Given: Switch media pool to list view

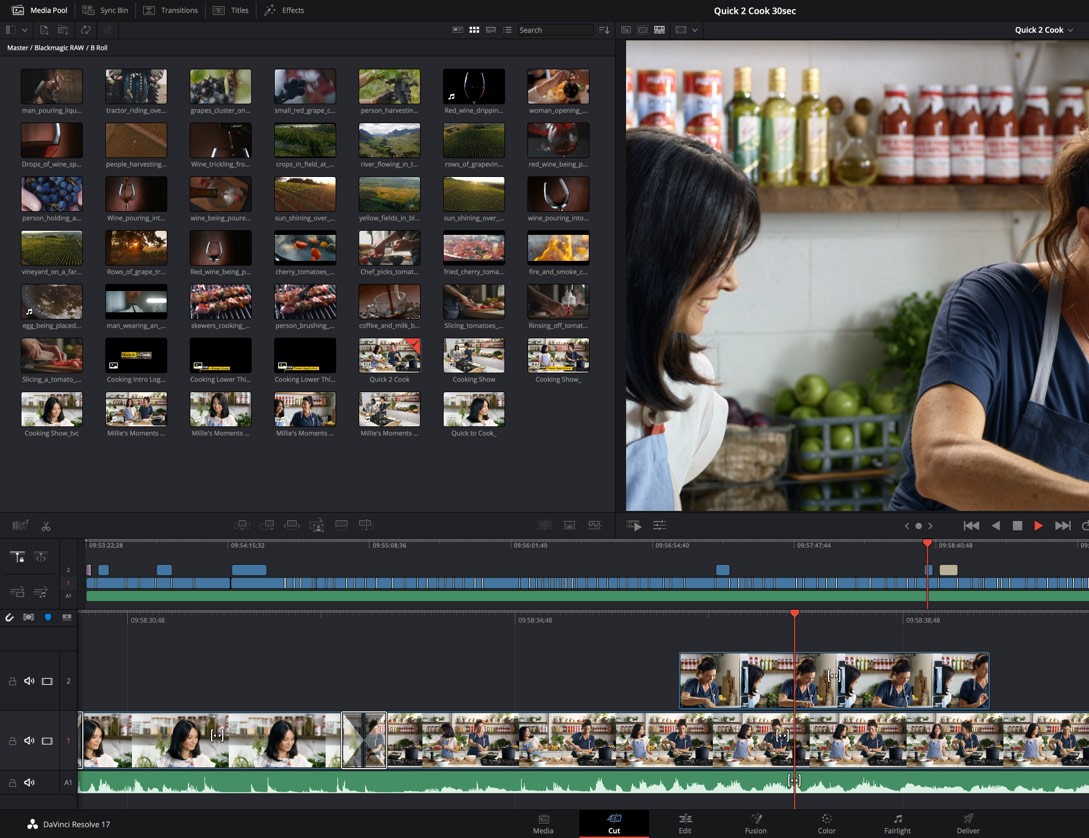Looking at the screenshot, I should pos(507,30).
